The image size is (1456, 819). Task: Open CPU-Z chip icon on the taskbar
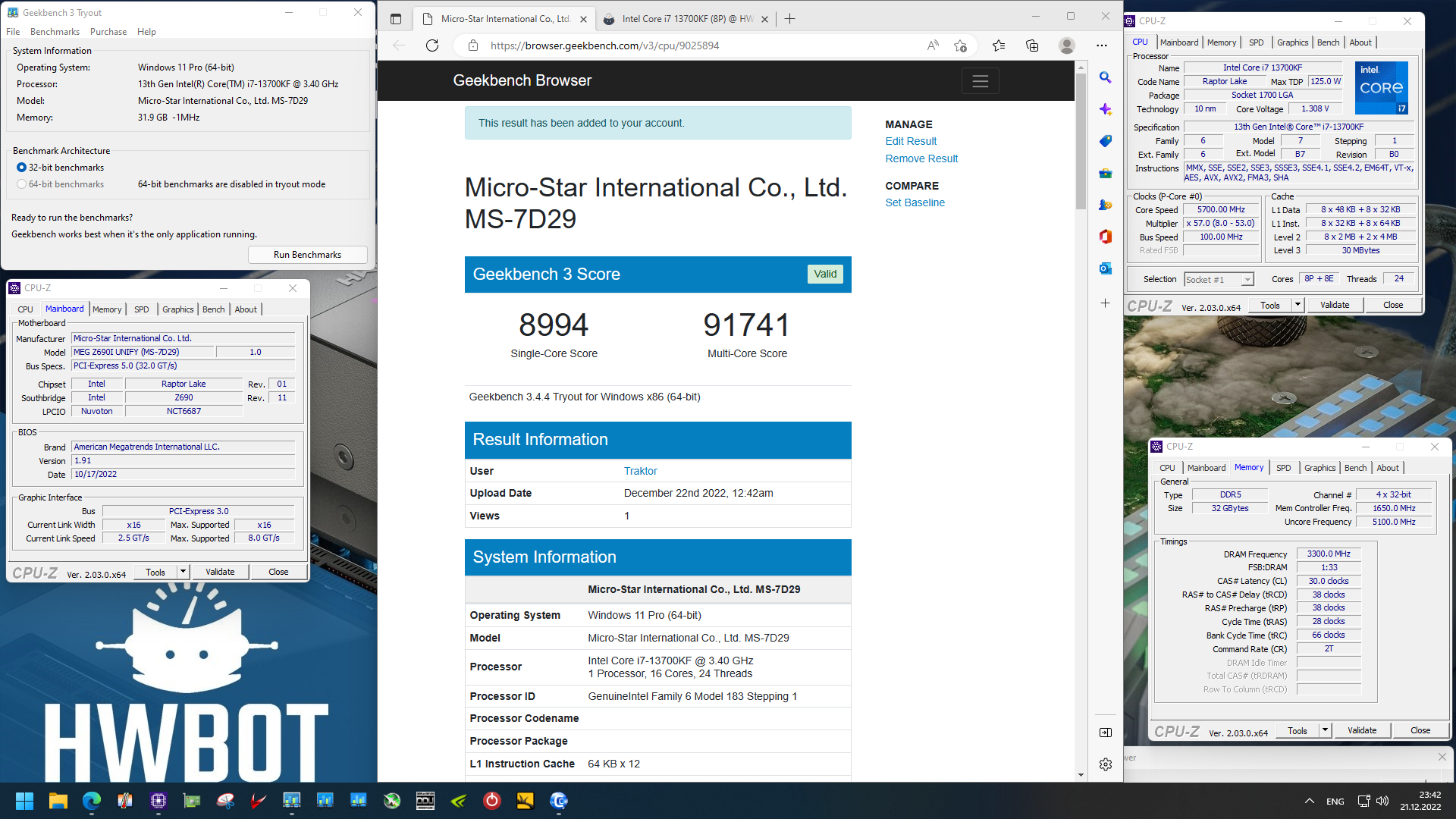(x=158, y=800)
